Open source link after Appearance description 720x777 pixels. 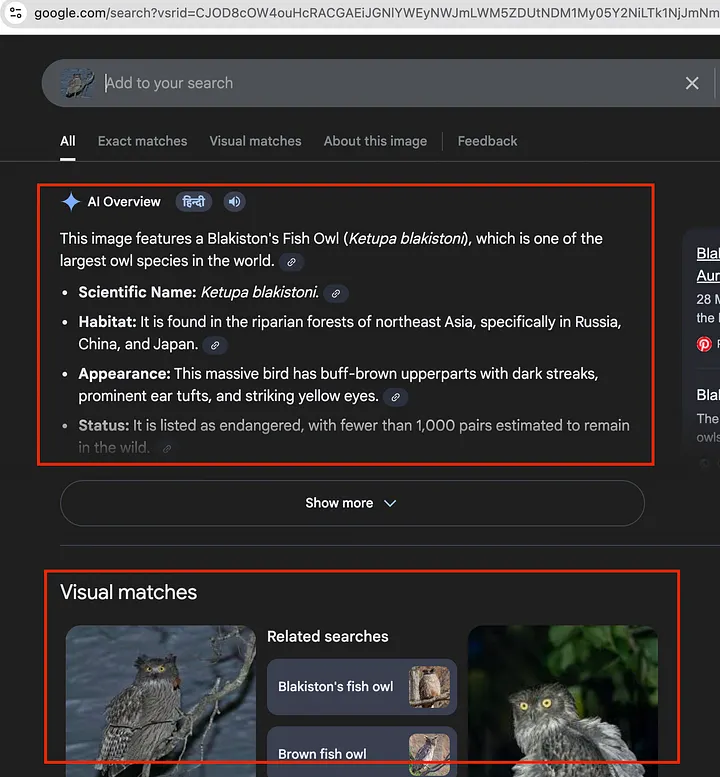(395, 397)
